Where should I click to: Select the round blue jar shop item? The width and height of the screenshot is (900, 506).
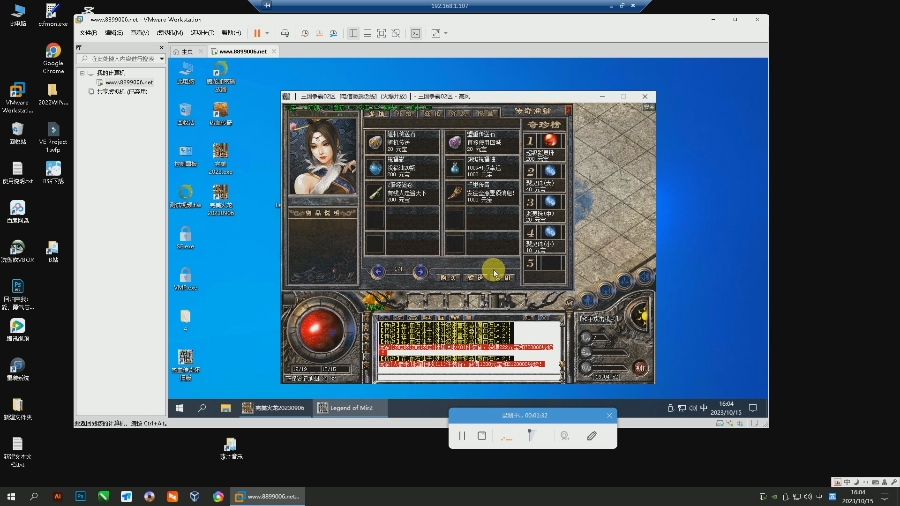[375, 168]
